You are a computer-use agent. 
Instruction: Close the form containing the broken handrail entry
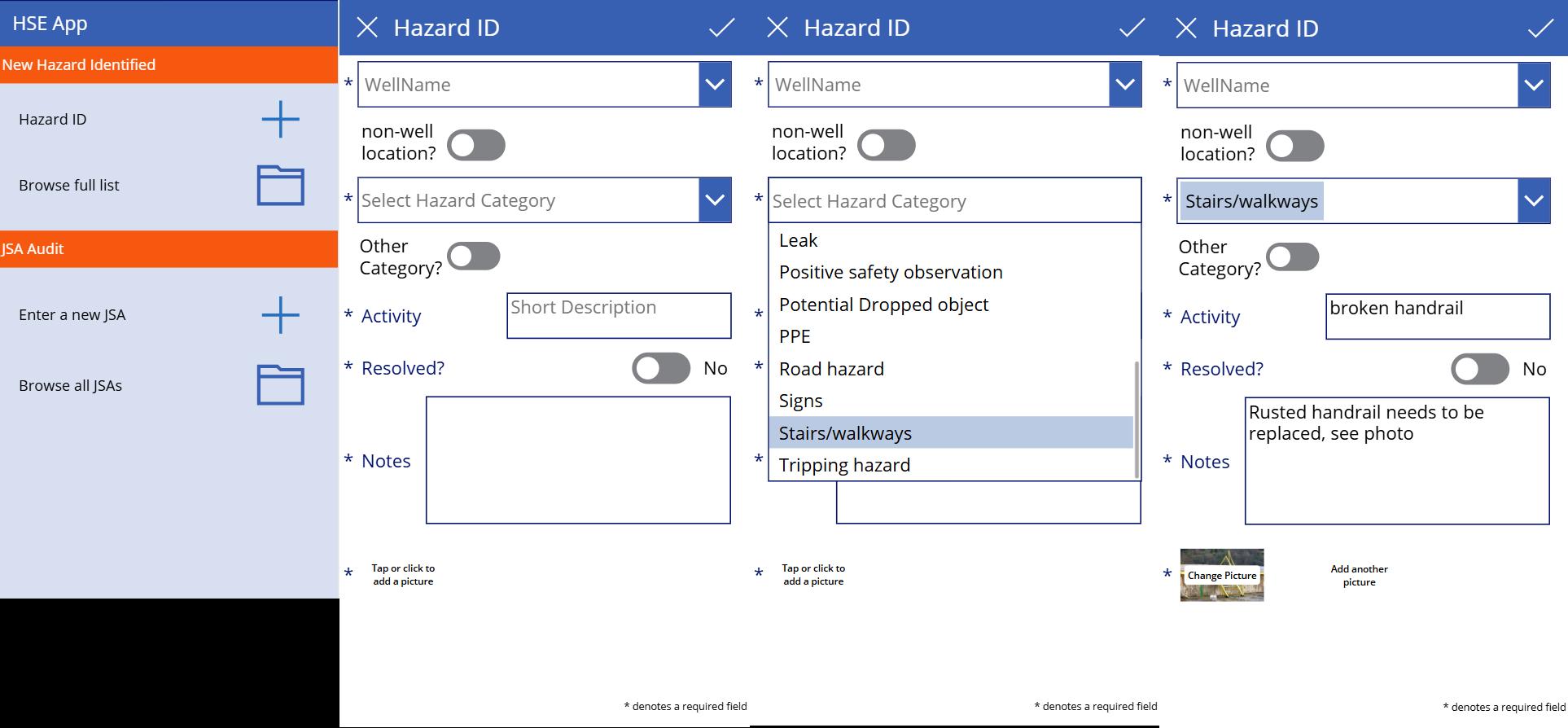[1186, 29]
